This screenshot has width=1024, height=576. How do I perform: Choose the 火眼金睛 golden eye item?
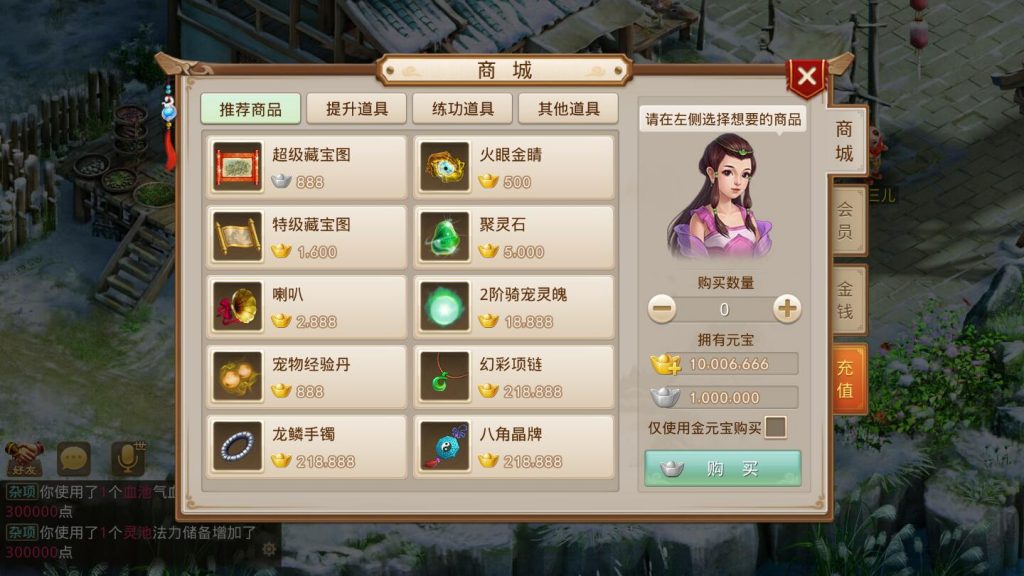point(514,167)
